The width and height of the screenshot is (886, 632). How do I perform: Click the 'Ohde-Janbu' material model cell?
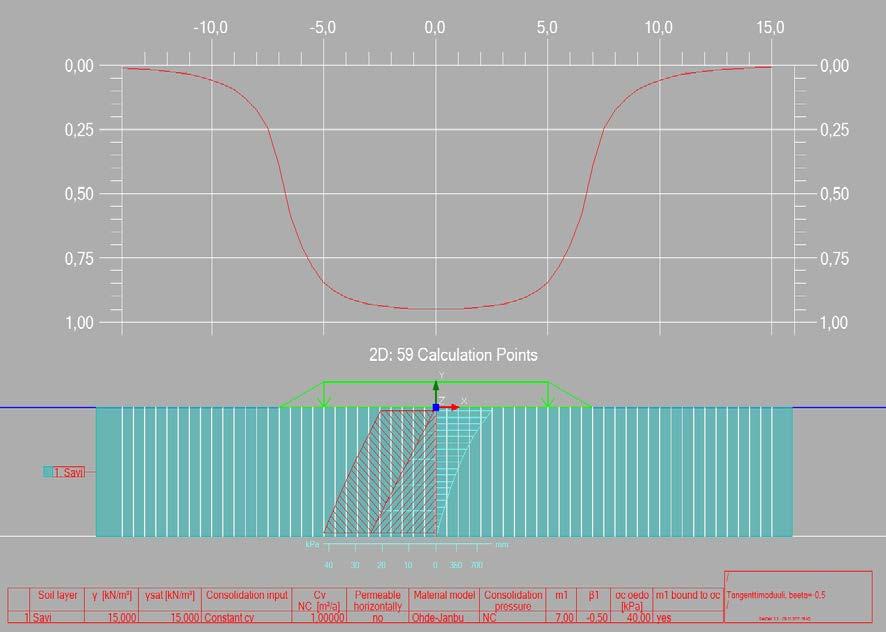(x=438, y=618)
